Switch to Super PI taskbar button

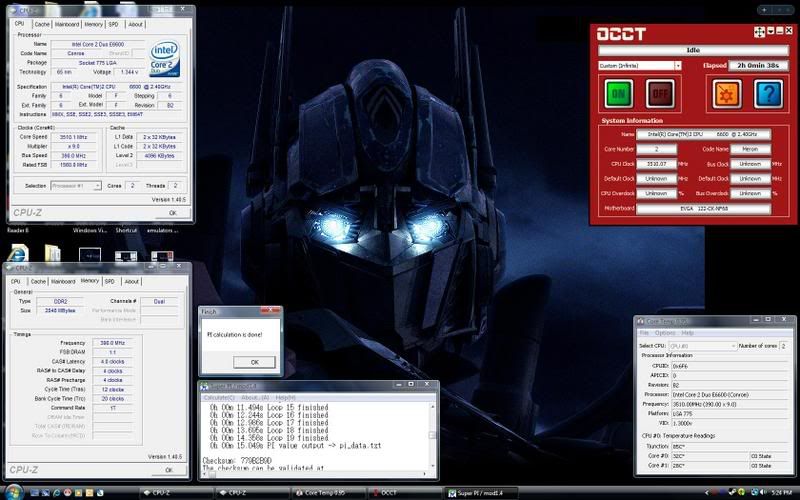(x=481, y=493)
